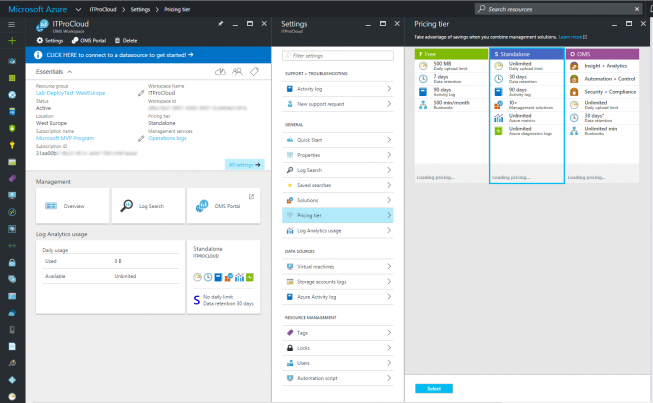Open the Overview management tile
653x403 pixels.
click(72, 206)
